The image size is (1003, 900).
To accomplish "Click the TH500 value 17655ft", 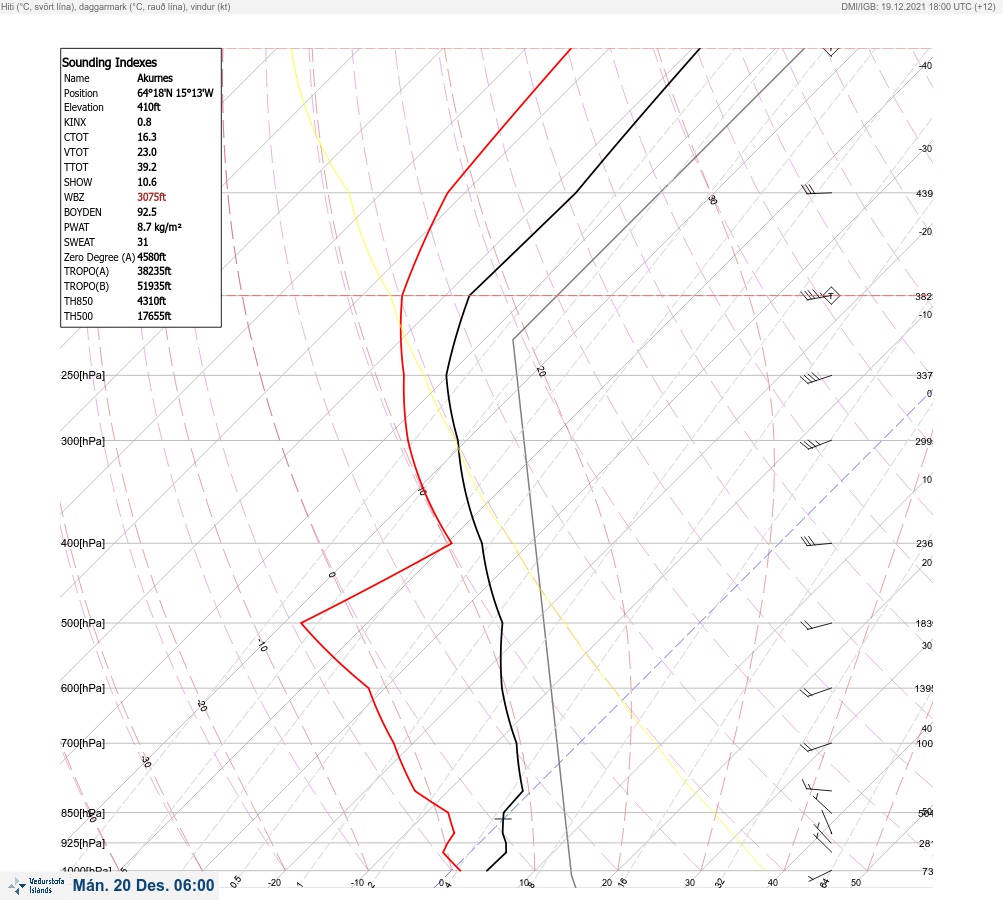I will coord(154,316).
